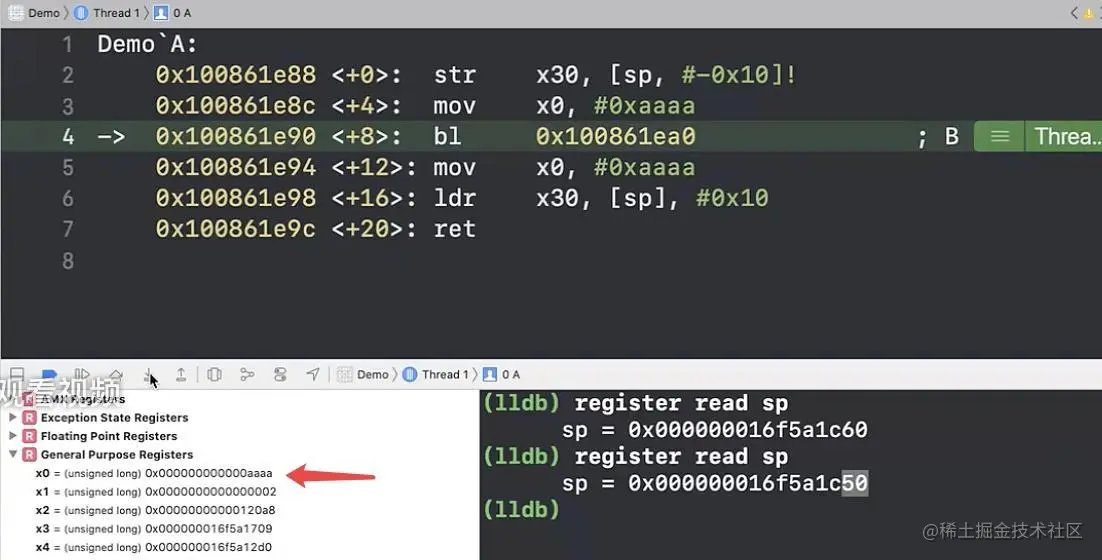Screen dimensions: 1102x560
Task: Open the debug memory graph icon
Action: 247,375
